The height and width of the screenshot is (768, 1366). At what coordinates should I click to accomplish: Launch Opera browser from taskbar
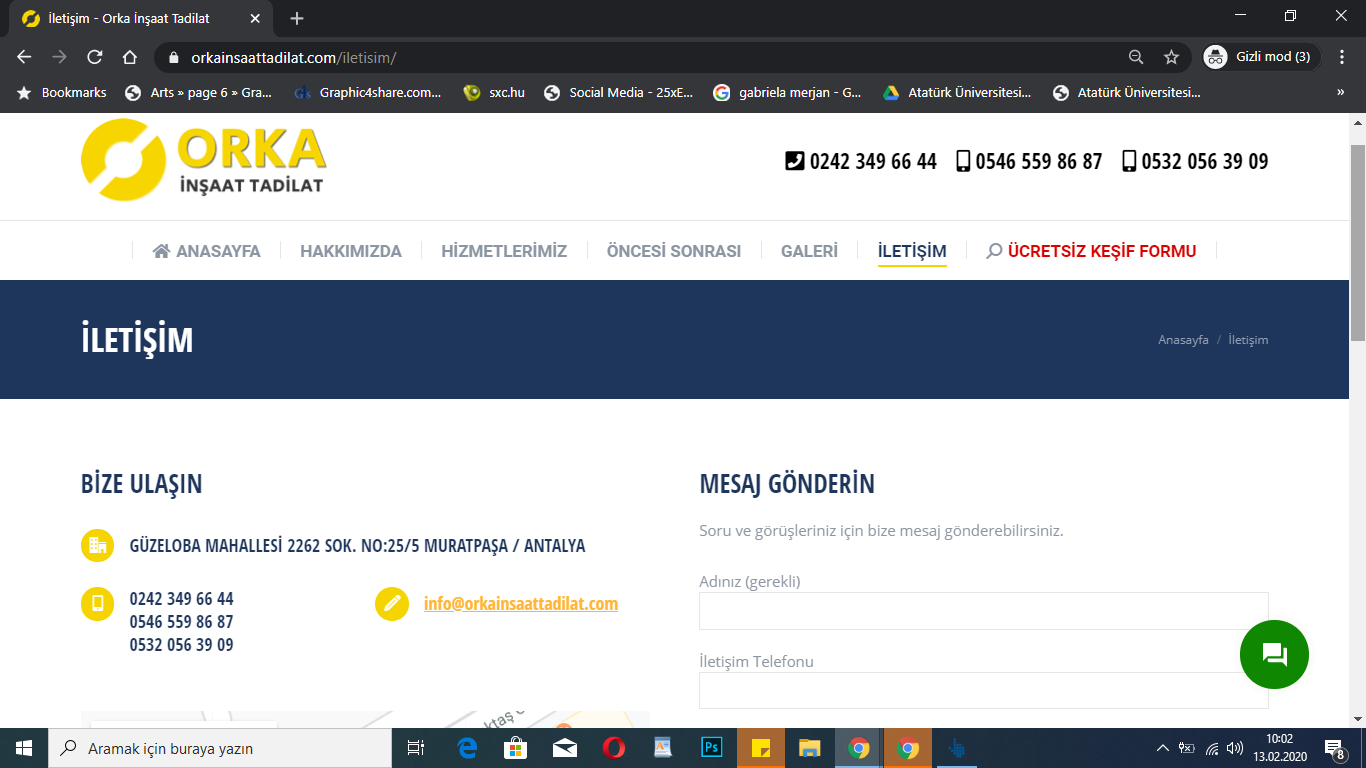pos(614,748)
